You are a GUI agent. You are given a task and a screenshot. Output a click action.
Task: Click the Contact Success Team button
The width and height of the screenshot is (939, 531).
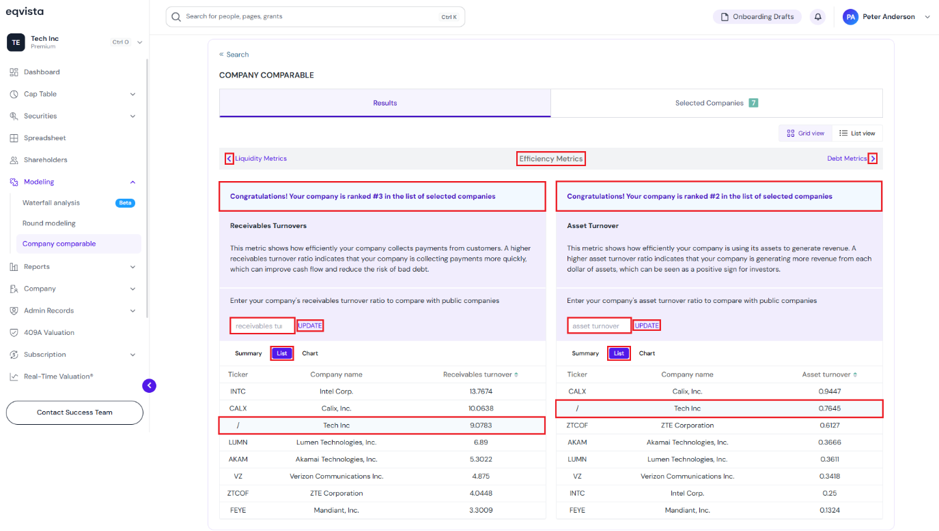[x=75, y=412]
